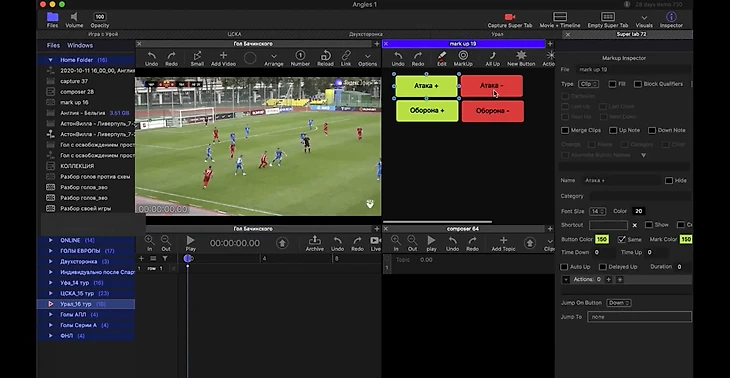Undo in the video window toolbar
730x378 pixels.
point(151,59)
